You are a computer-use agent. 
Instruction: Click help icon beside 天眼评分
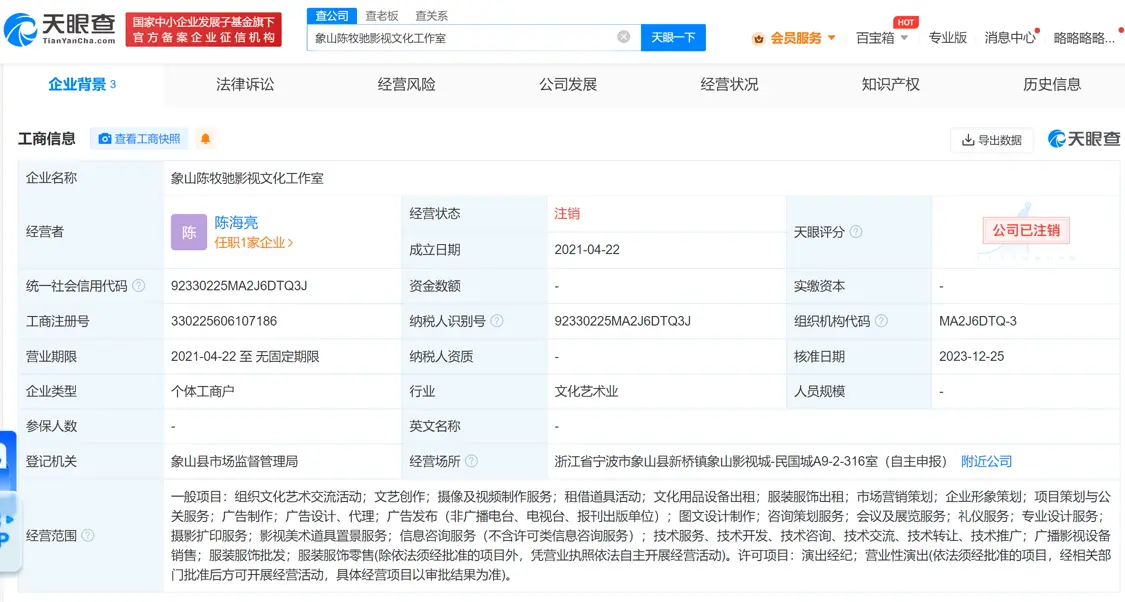856,232
